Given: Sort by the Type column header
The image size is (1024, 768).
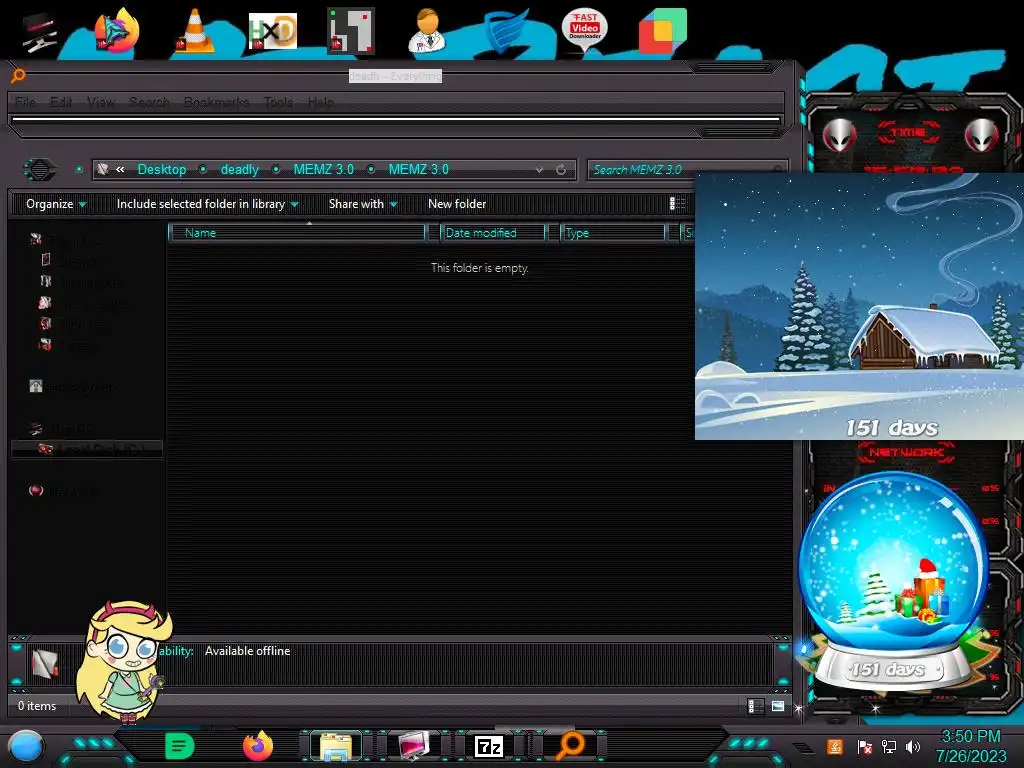Looking at the screenshot, I should point(613,232).
